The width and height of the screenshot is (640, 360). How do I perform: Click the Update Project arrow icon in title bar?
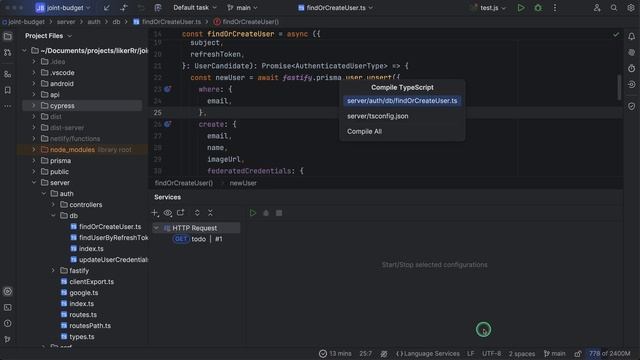coord(107,8)
